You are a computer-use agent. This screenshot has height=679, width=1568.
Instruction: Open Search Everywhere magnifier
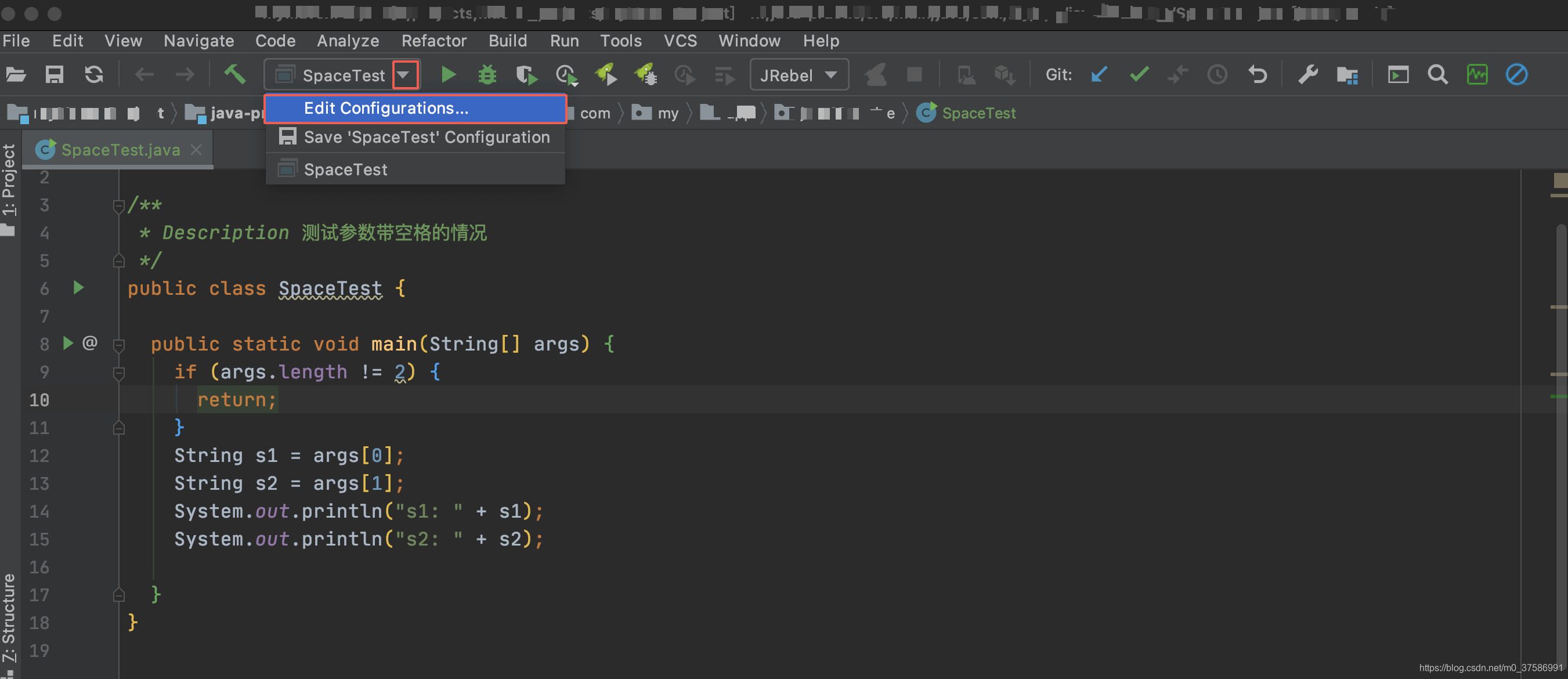pyautogui.click(x=1437, y=74)
